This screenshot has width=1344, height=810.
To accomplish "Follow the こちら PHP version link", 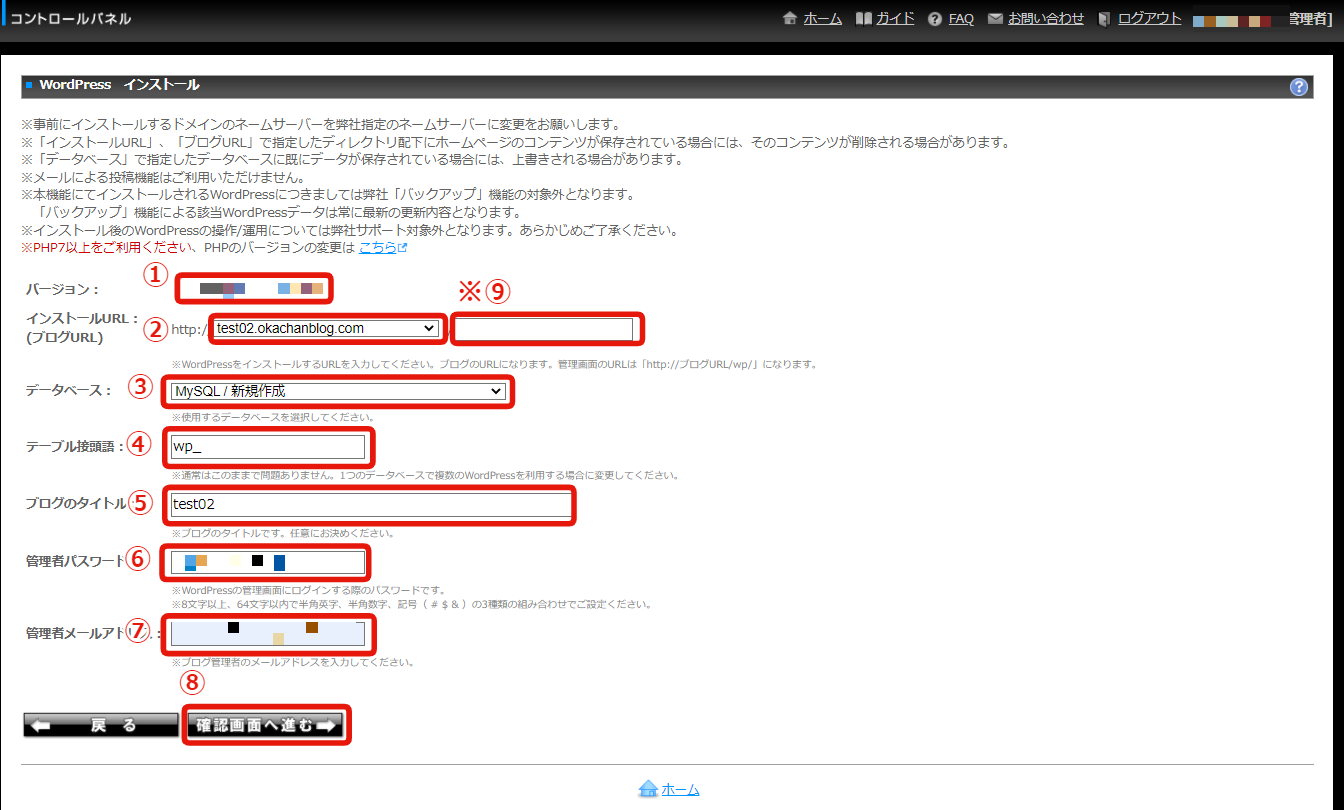I will tap(377, 247).
